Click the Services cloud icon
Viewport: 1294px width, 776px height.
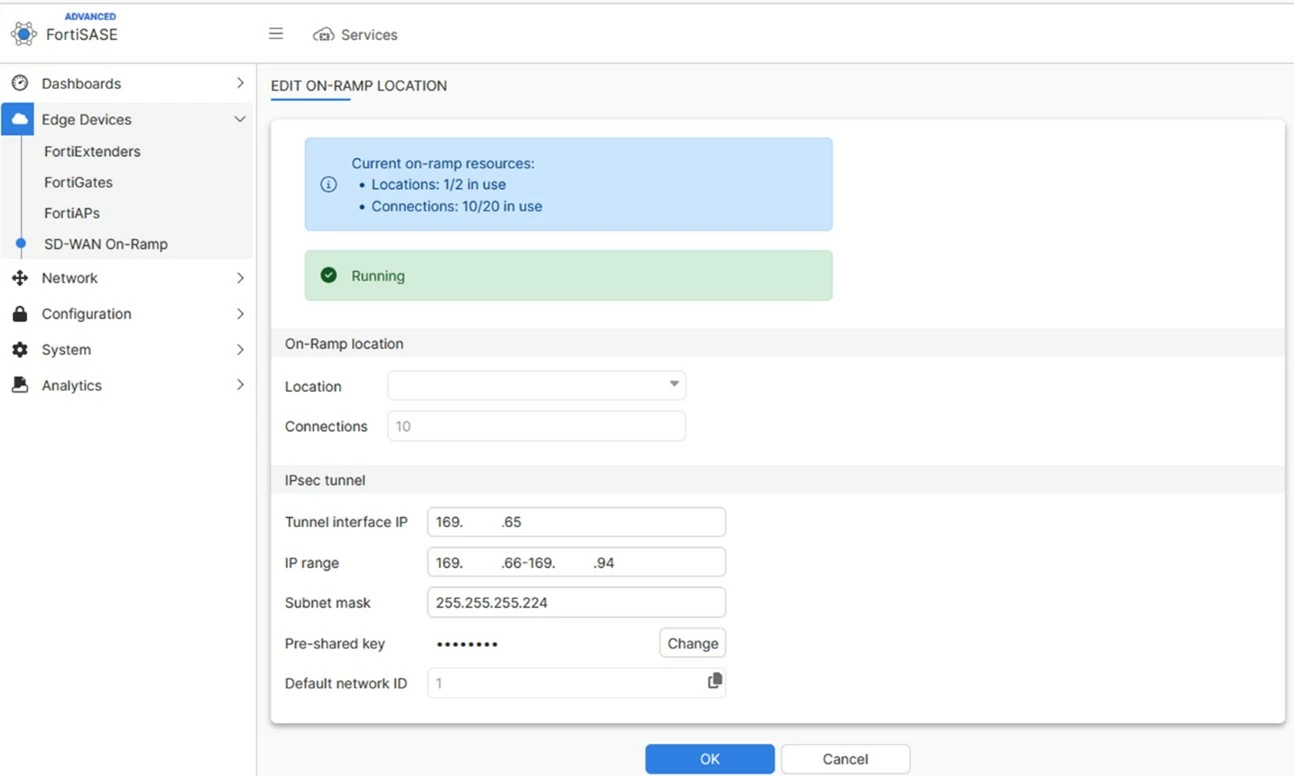[323, 35]
